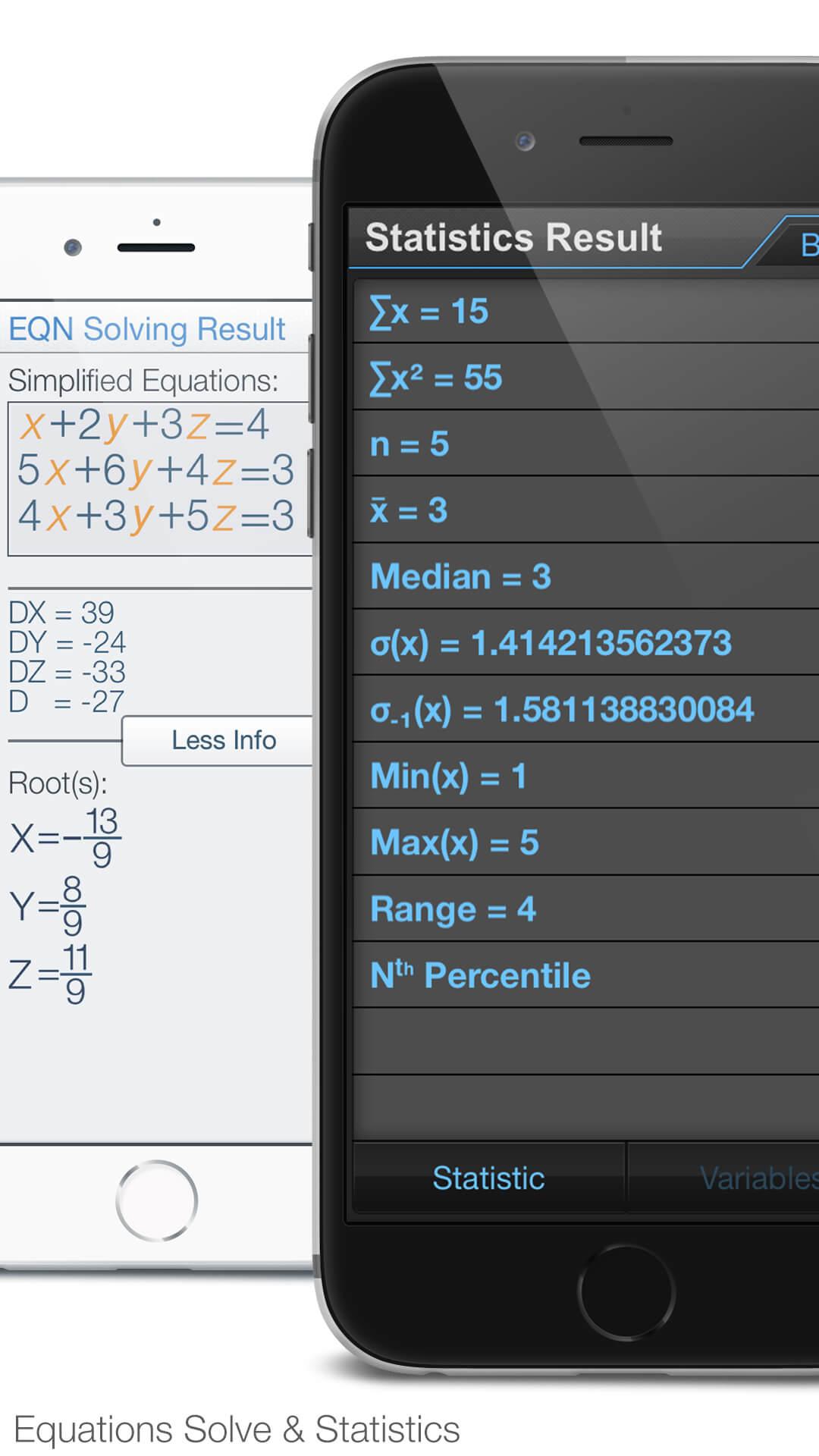
Task: Tap the root X=-13/9
Action: click(65, 838)
